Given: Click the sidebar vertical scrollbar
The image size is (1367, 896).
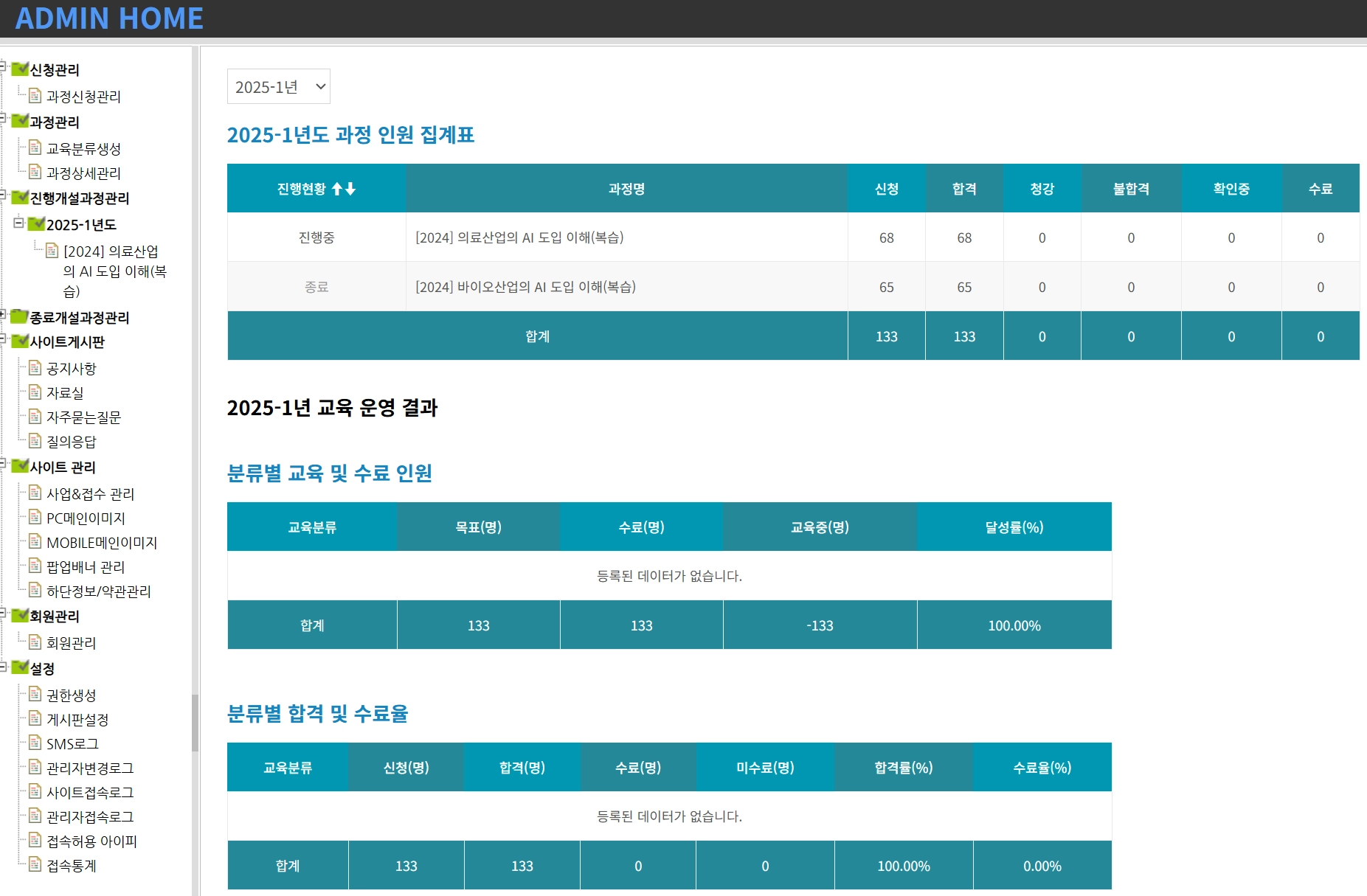Looking at the screenshot, I should point(195,723).
